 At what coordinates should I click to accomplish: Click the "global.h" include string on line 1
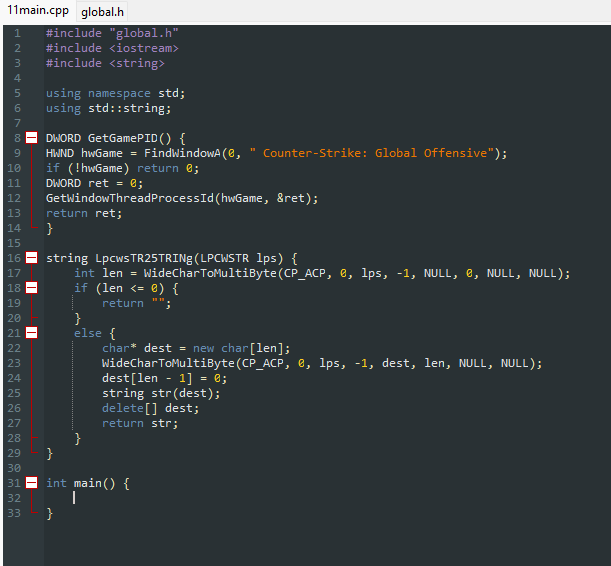pos(144,33)
